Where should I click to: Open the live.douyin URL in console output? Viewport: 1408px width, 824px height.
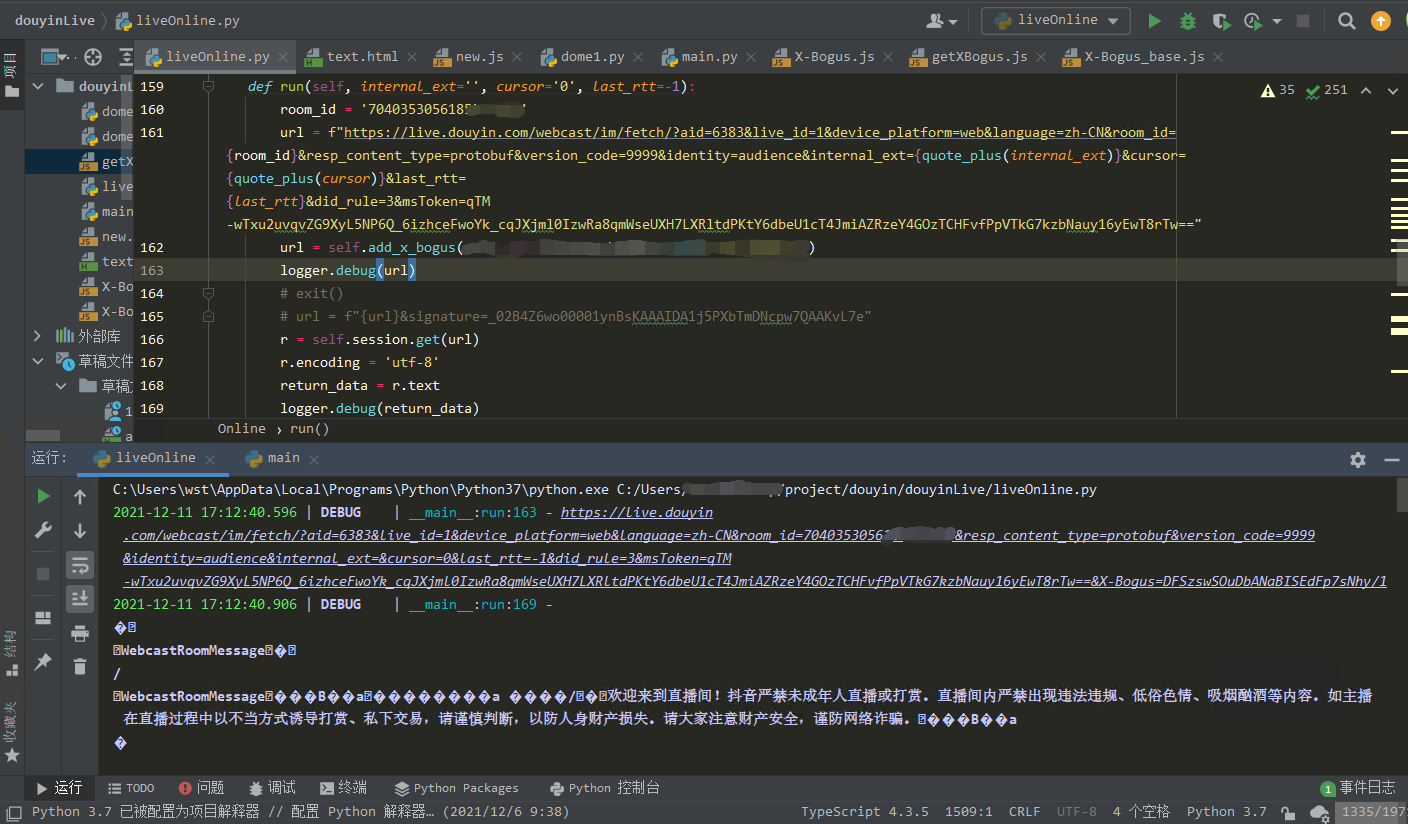637,512
